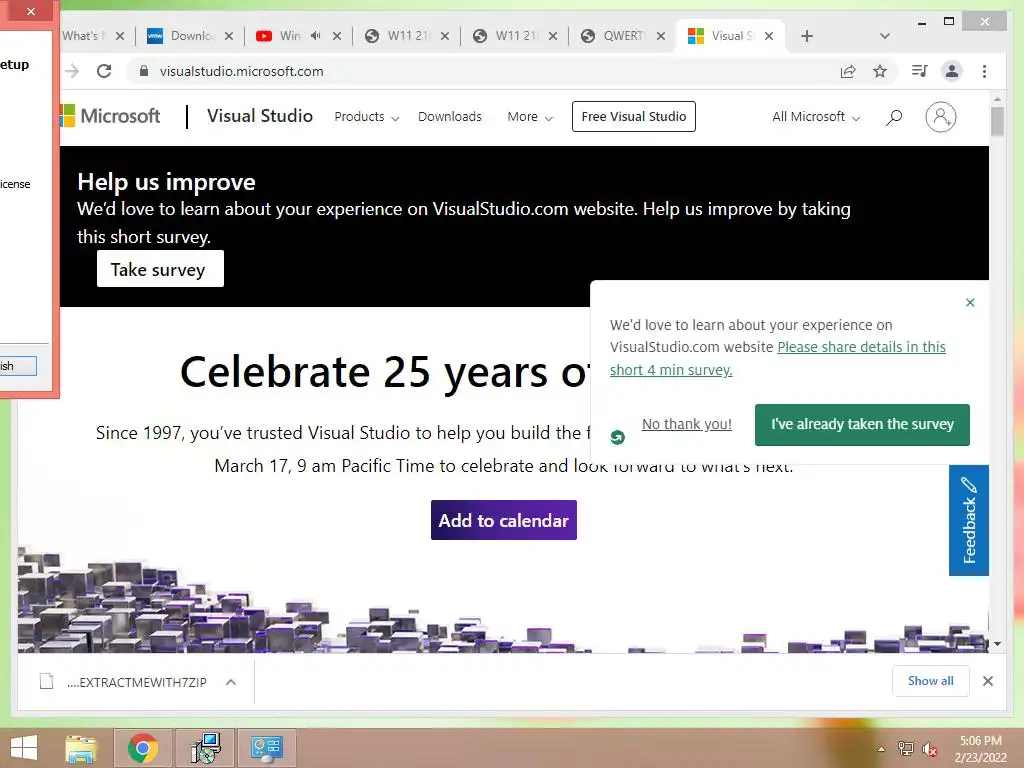Click the forward navigation arrow
The width and height of the screenshot is (1024, 768).
click(x=72, y=71)
